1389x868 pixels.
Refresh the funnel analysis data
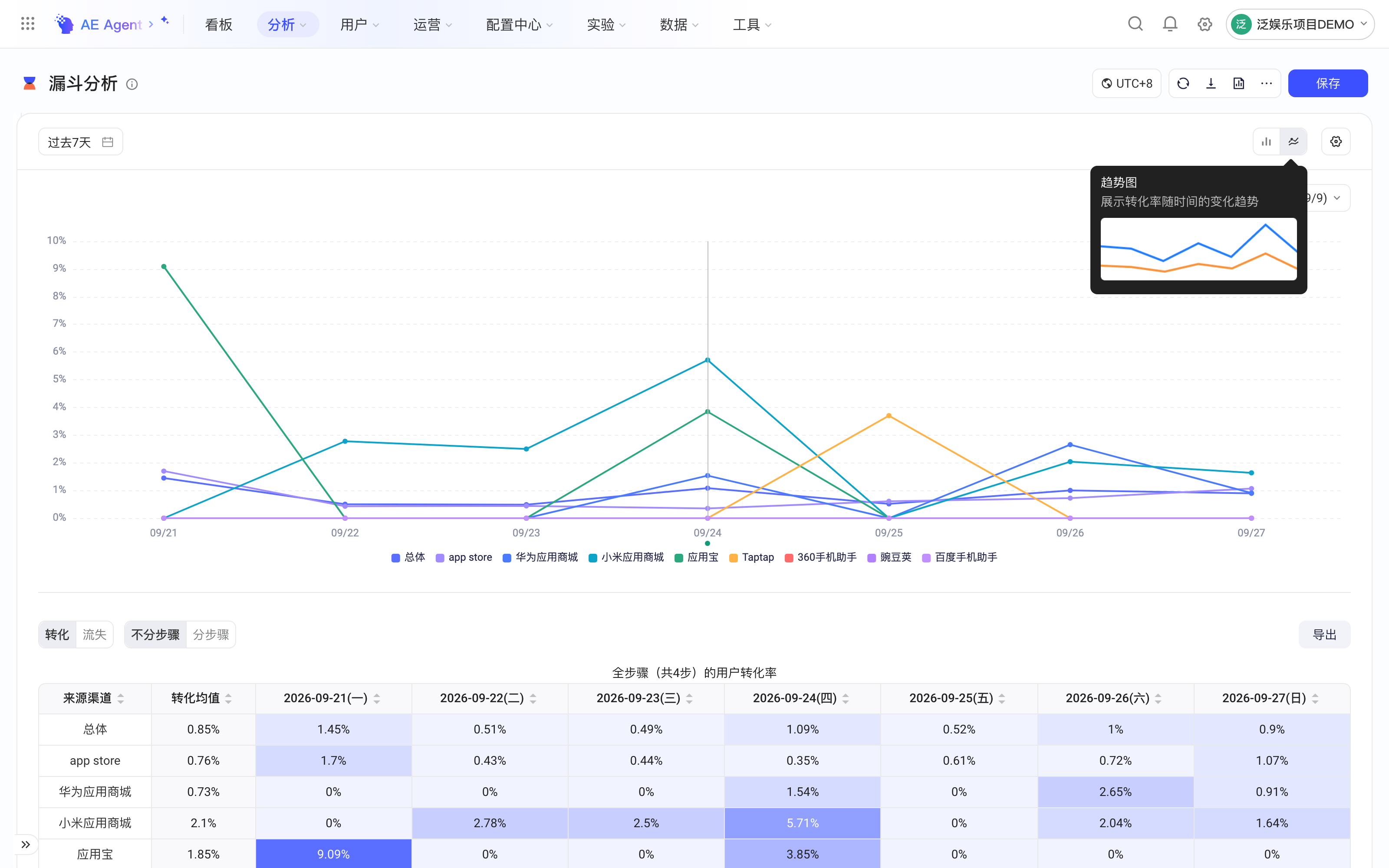[1183, 83]
